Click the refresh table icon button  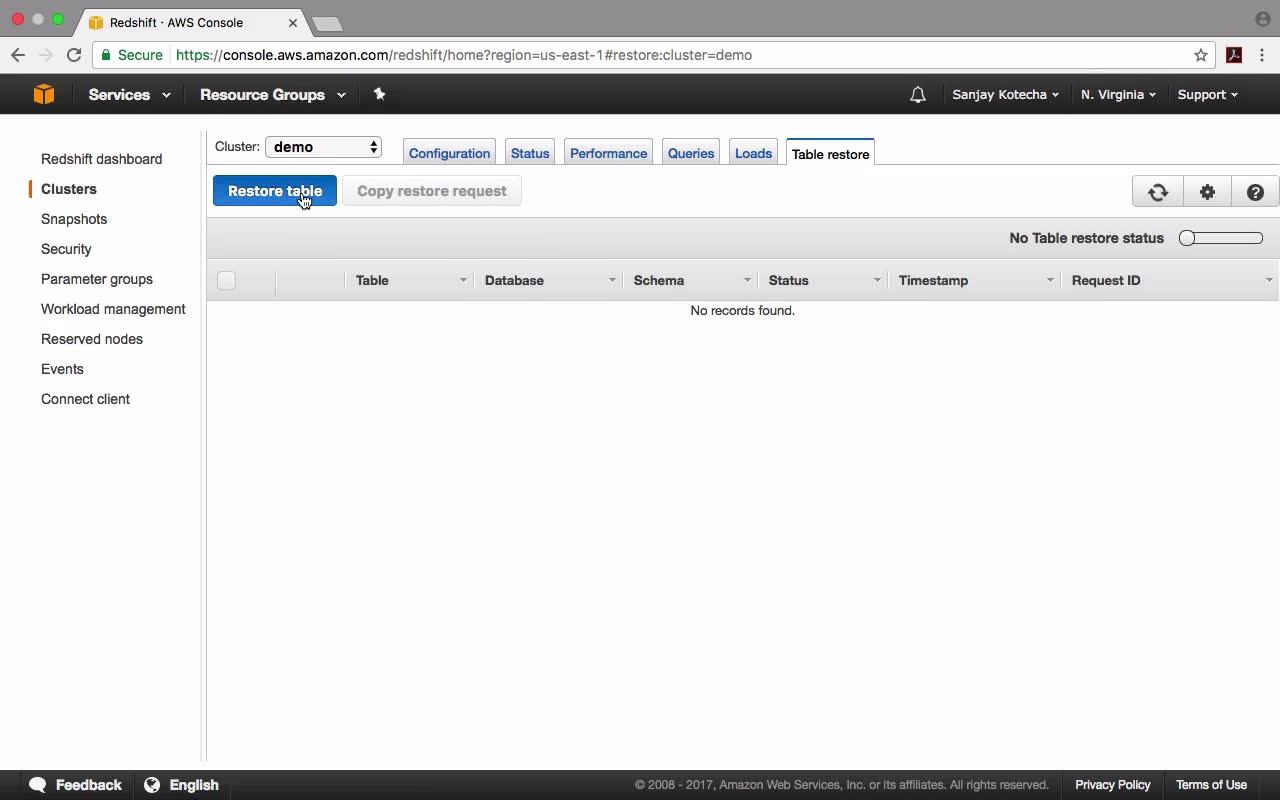[x=1158, y=192]
